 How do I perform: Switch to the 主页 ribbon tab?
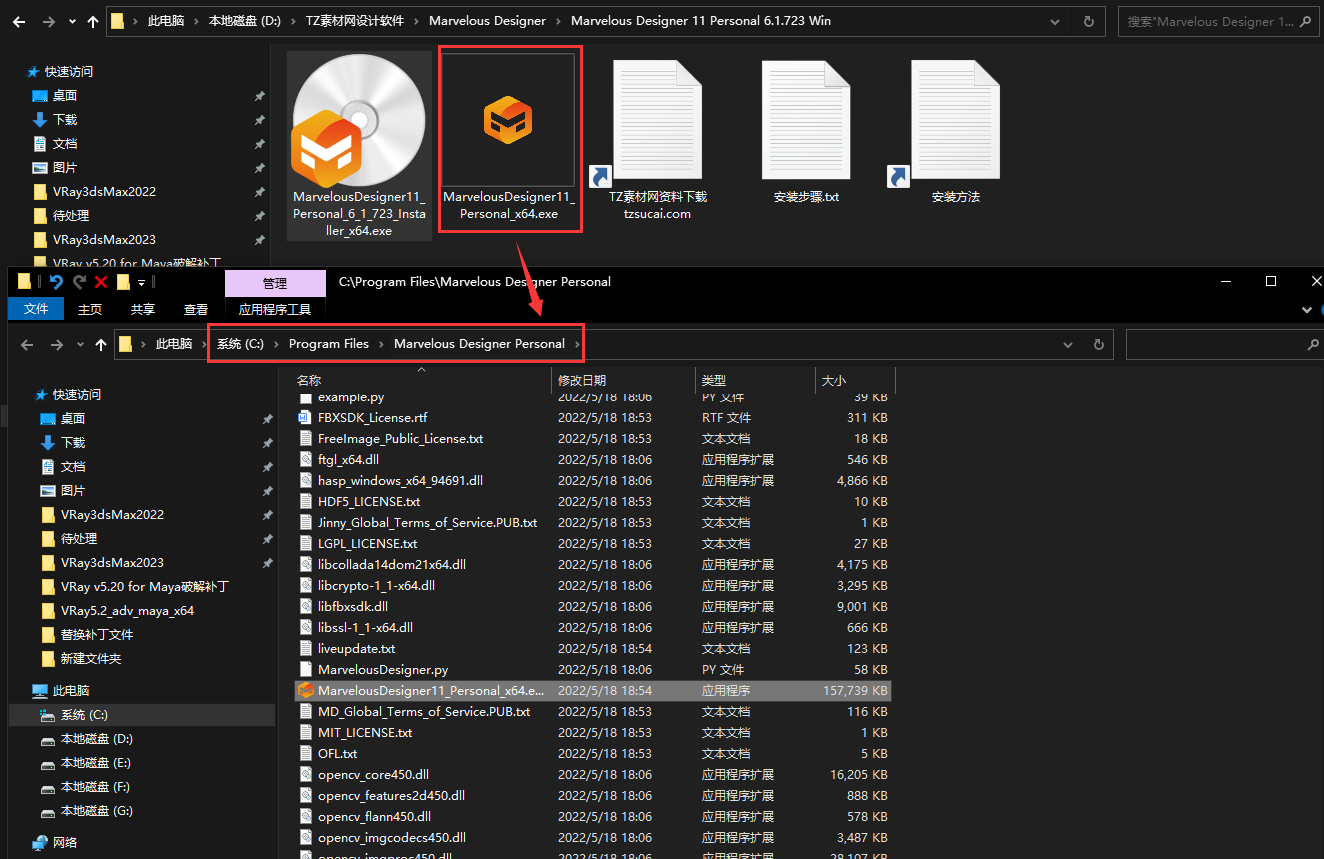coord(90,309)
